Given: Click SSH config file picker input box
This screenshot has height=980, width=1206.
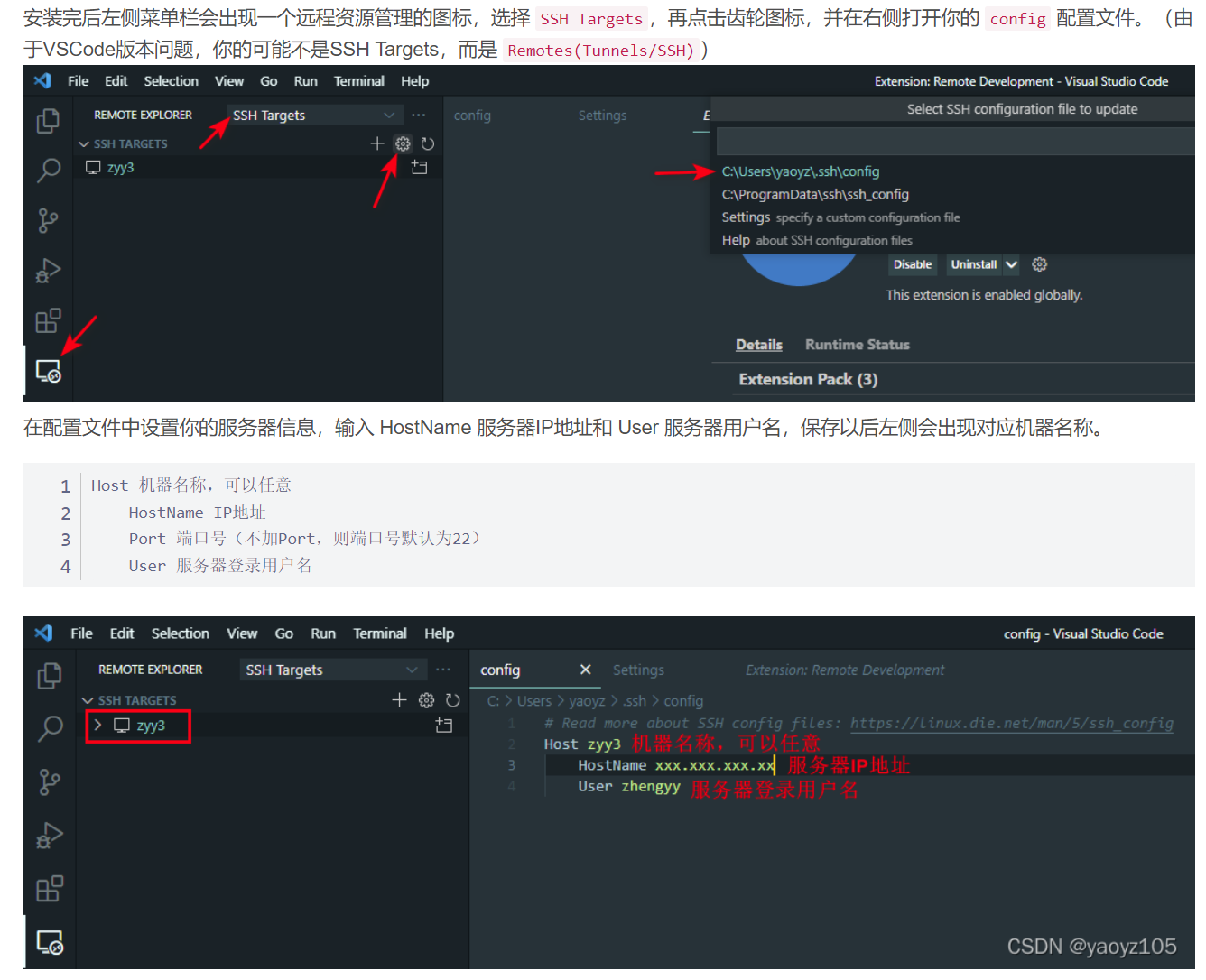Looking at the screenshot, I should [956, 141].
